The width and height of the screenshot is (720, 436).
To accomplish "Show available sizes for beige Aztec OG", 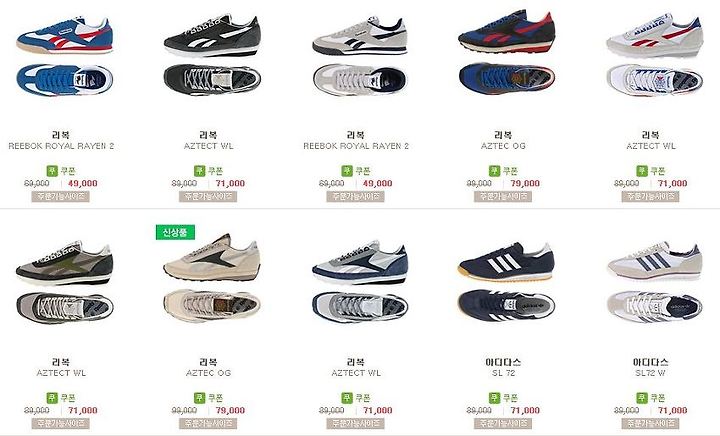I will [x=208, y=423].
